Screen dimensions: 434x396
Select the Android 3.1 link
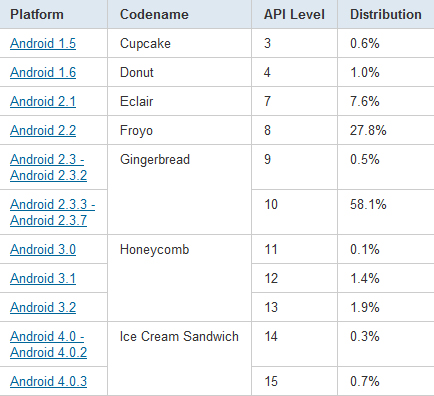(43, 278)
